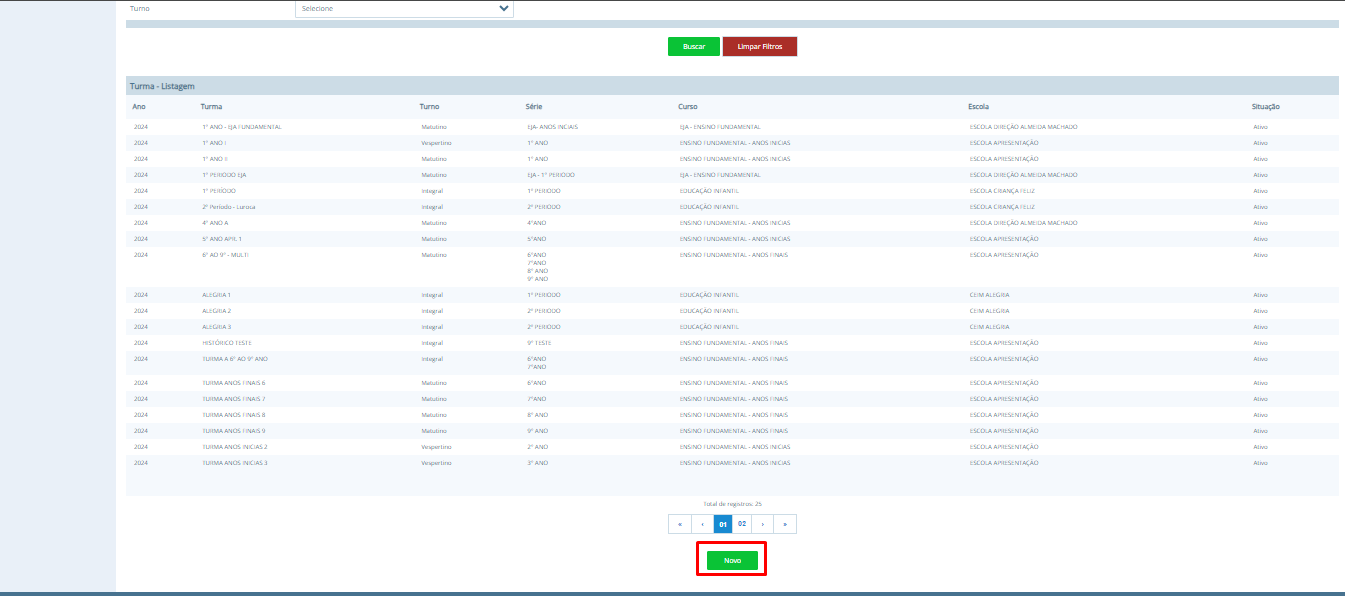1345x596 pixels.
Task: Select turma '1º ANO - EJA FUNDAMENTAL'
Action: pos(241,127)
